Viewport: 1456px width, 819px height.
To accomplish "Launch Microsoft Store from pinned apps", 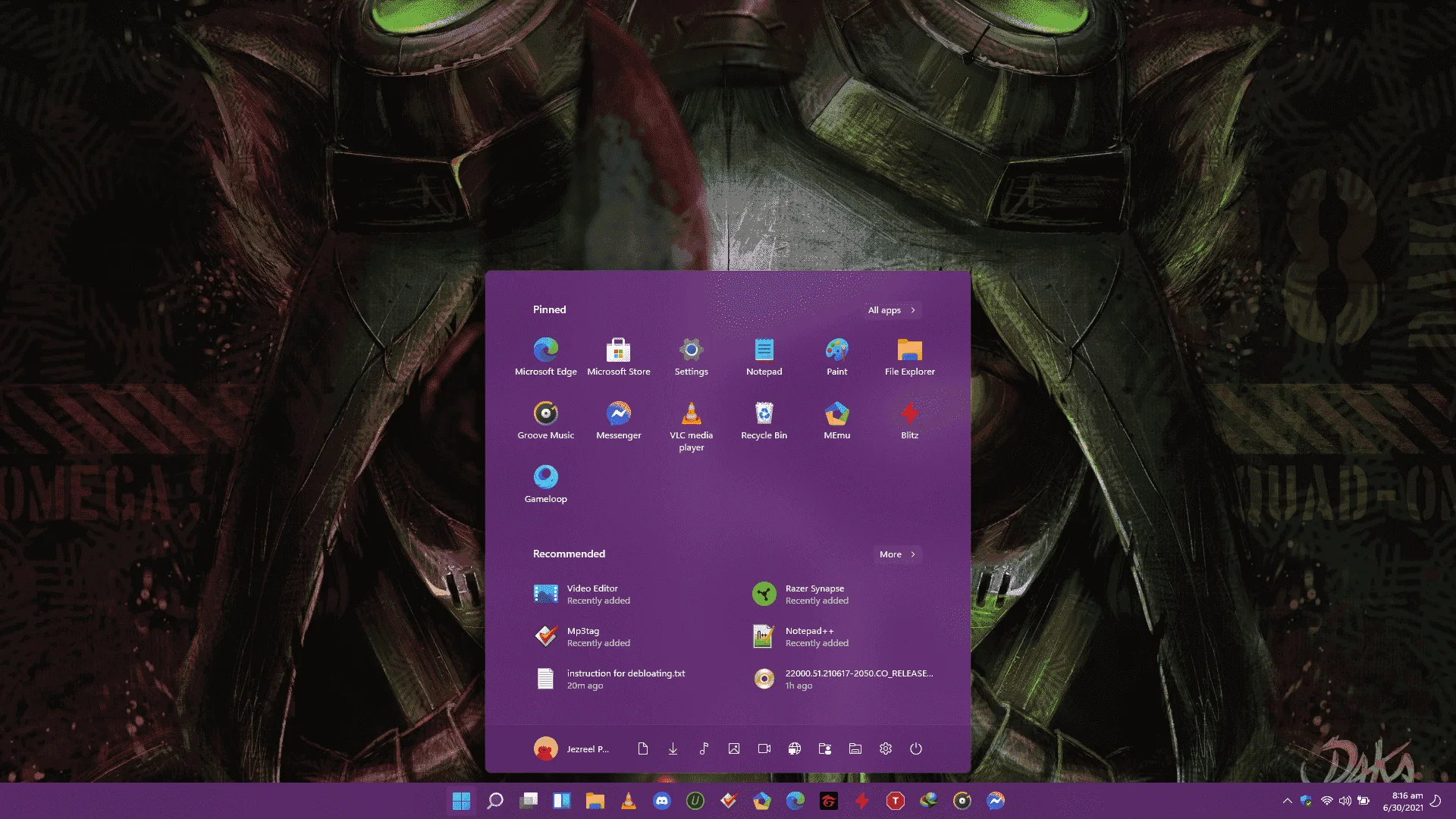I will (619, 357).
